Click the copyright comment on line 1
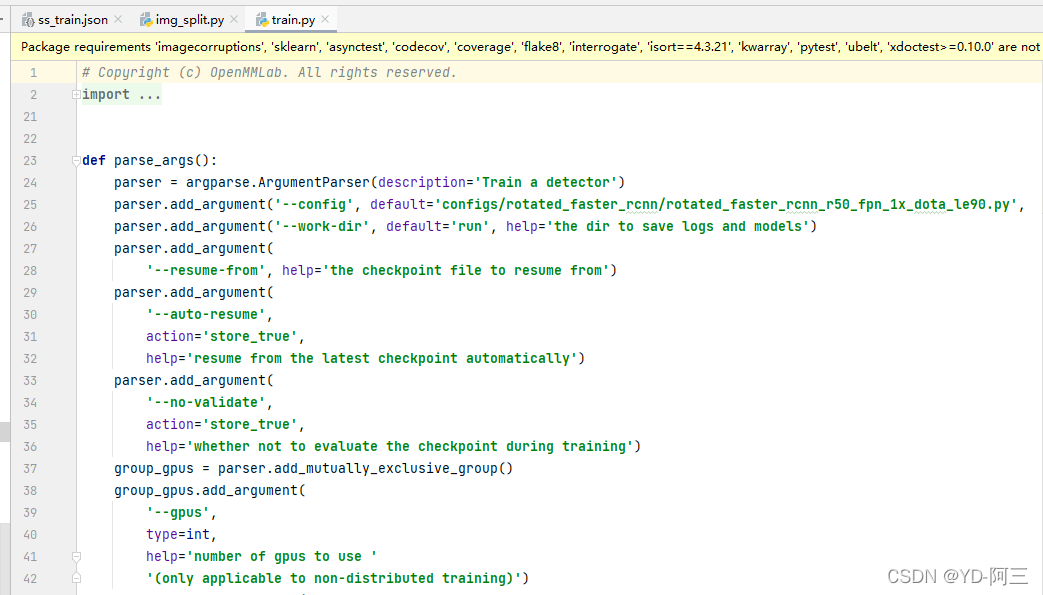 pyautogui.click(x=269, y=73)
